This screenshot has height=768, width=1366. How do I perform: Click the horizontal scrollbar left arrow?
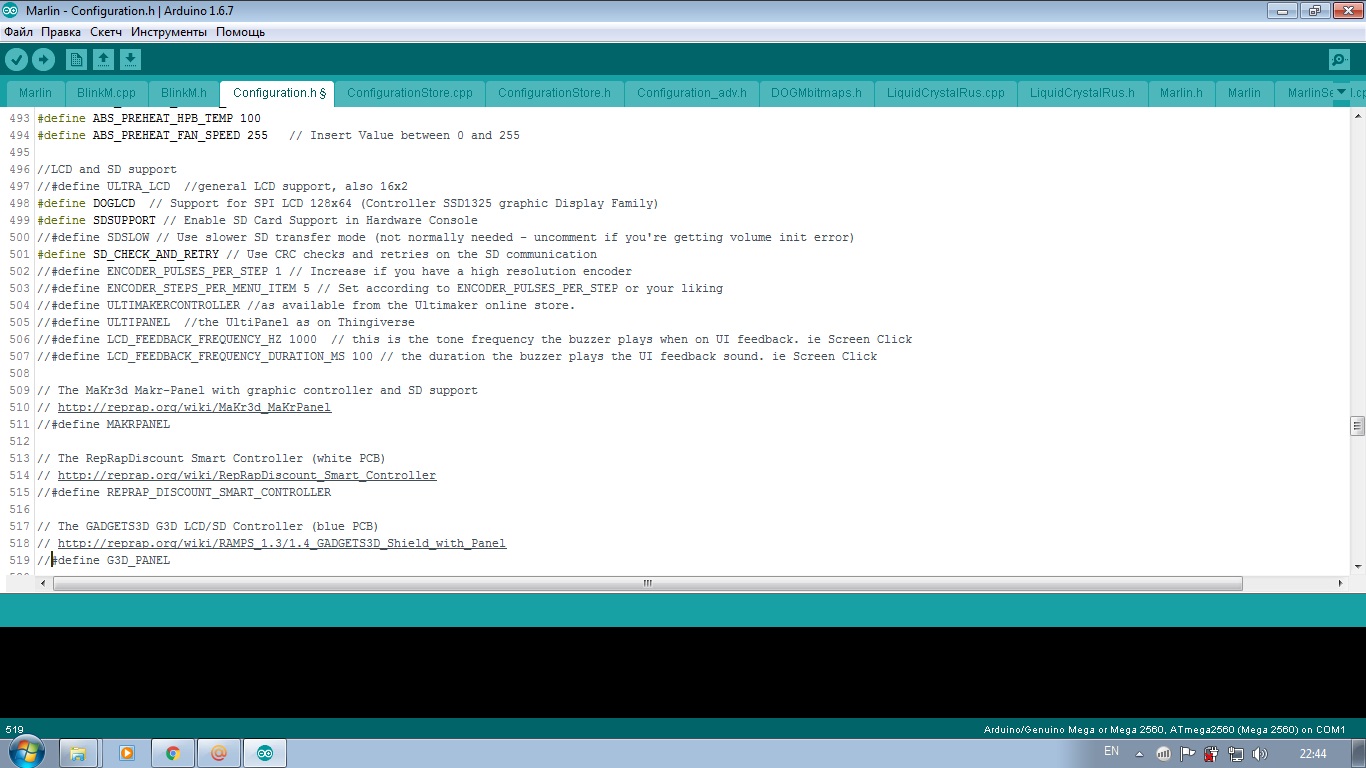coord(43,583)
